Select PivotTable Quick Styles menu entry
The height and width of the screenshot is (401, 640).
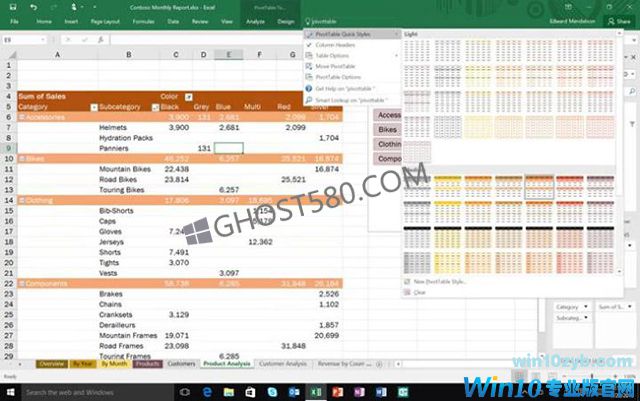pyautogui.click(x=352, y=34)
